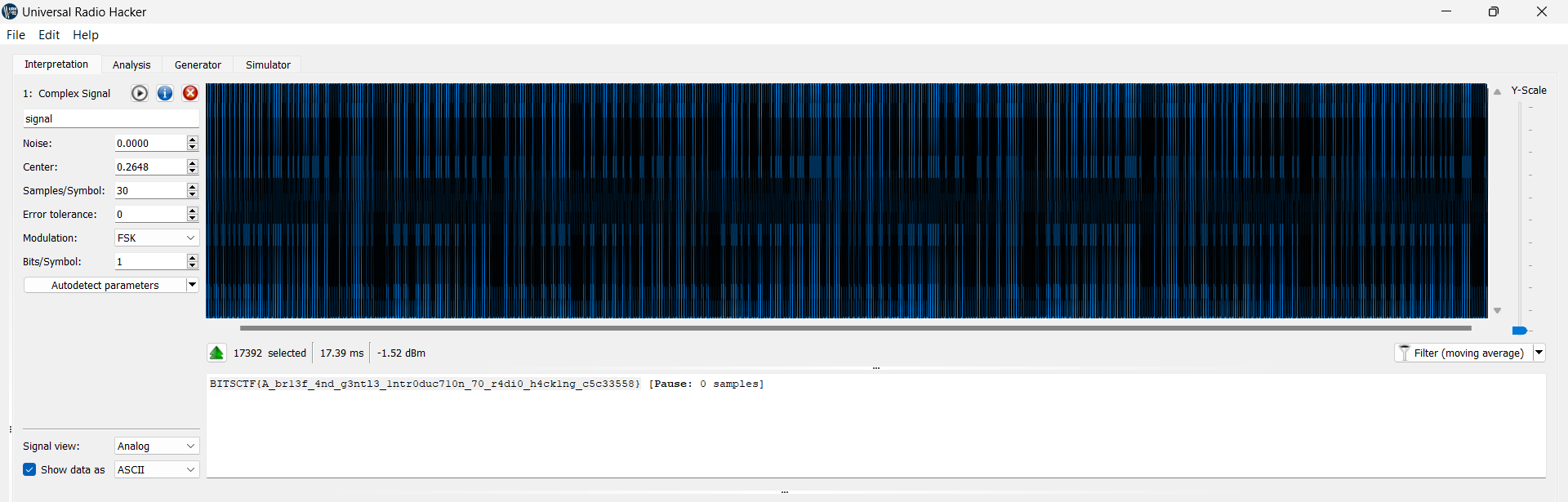The width and height of the screenshot is (1568, 502).
Task: Click the filter funnel icon
Action: pyautogui.click(x=1405, y=353)
